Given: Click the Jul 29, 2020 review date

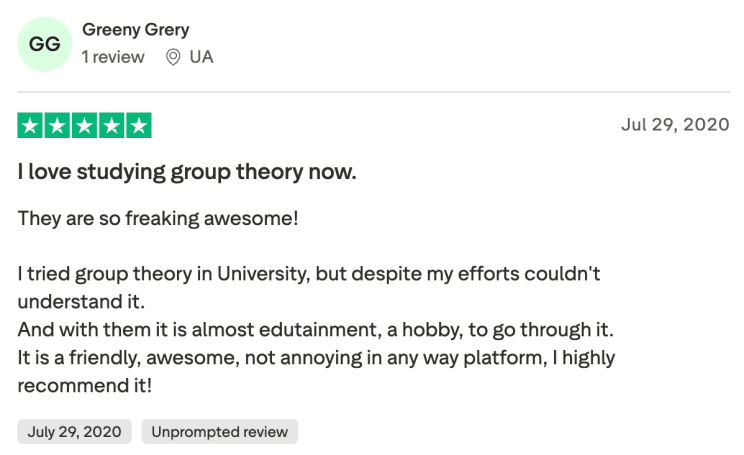Looking at the screenshot, I should pyautogui.click(x=675, y=125).
